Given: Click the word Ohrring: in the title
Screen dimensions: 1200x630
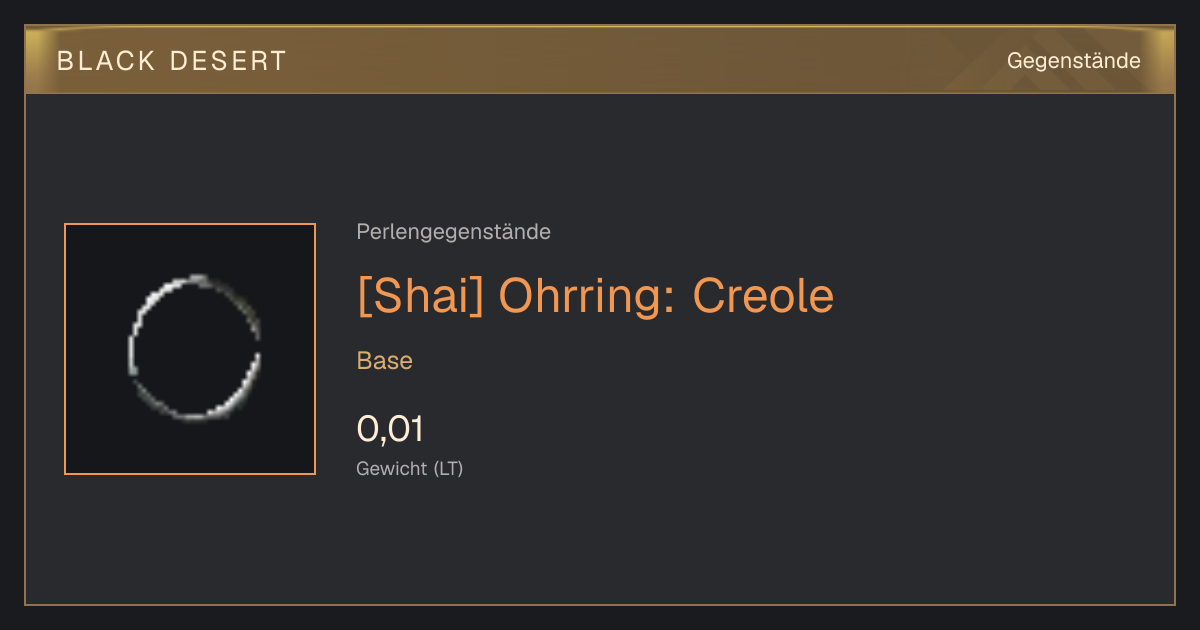Looking at the screenshot, I should 588,295.
